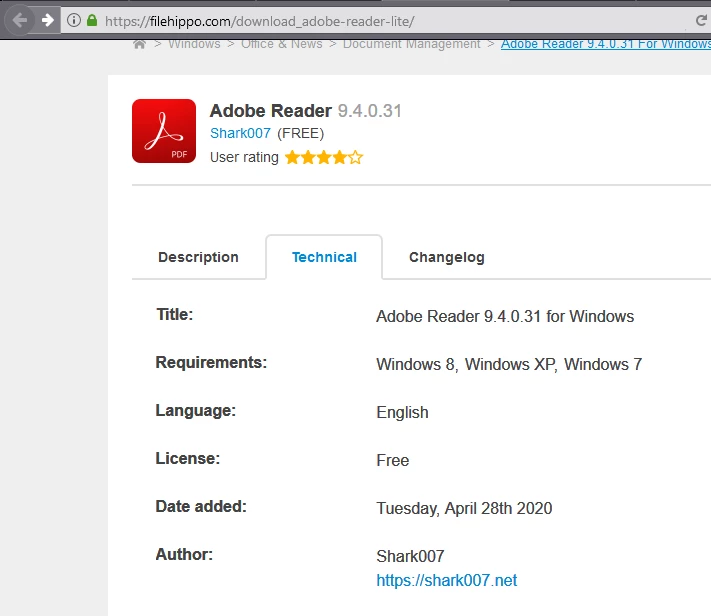Switch to the Description tab
This screenshot has width=711, height=616.
[198, 257]
